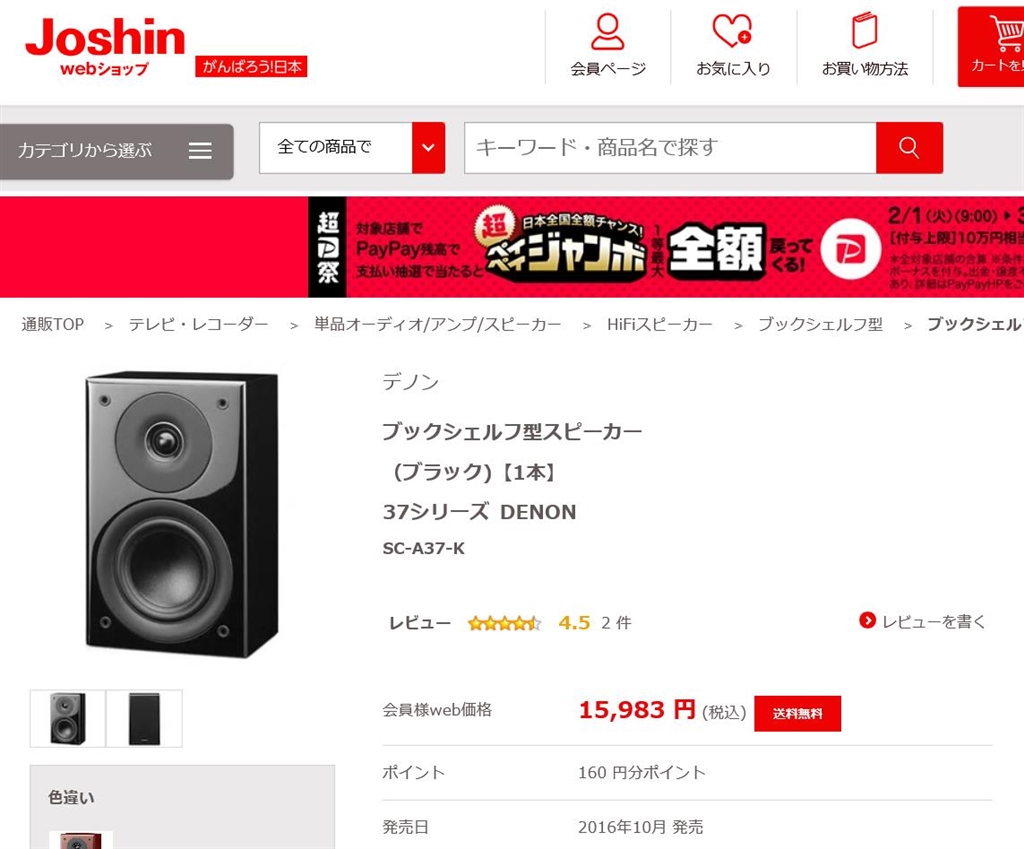Go to 通販TOP breadcrumb
The image size is (1024, 849).
(x=53, y=324)
